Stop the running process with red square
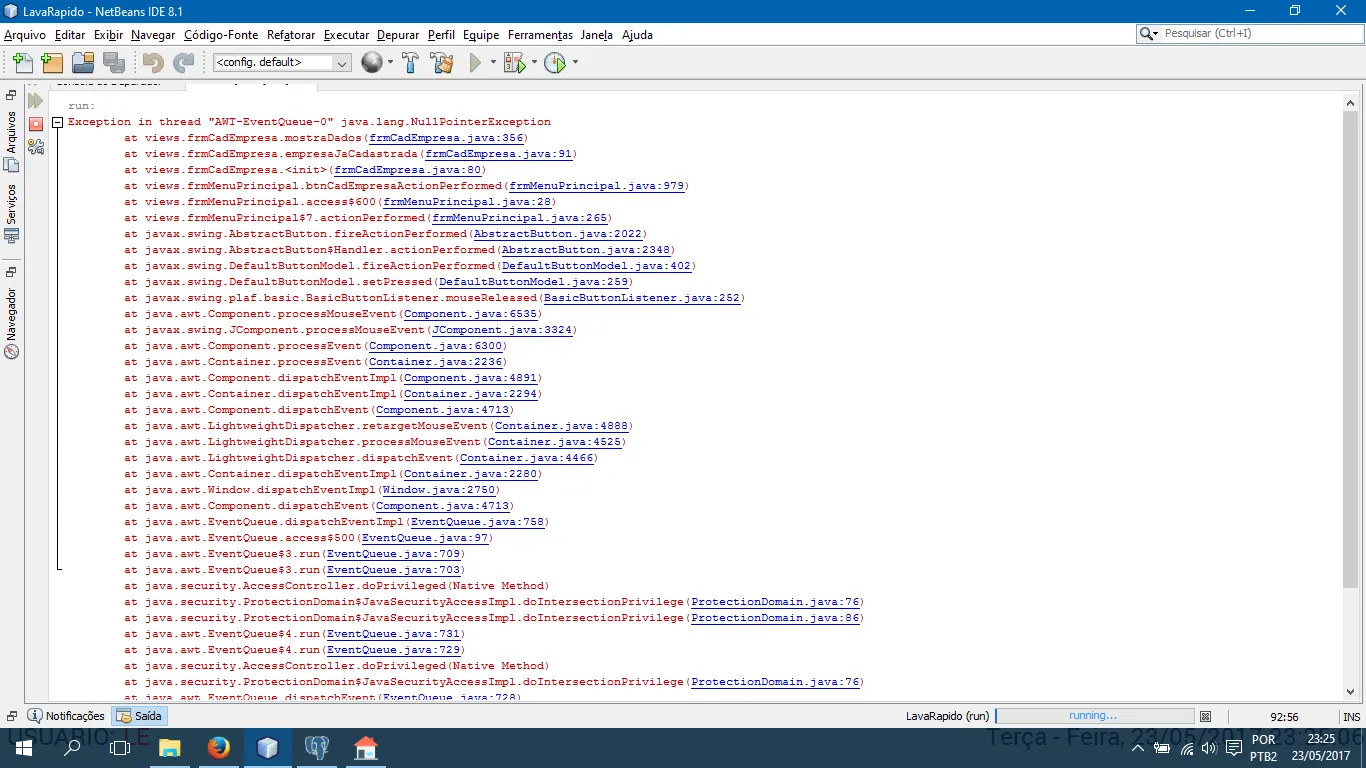The height and width of the screenshot is (768, 1366). [36, 124]
